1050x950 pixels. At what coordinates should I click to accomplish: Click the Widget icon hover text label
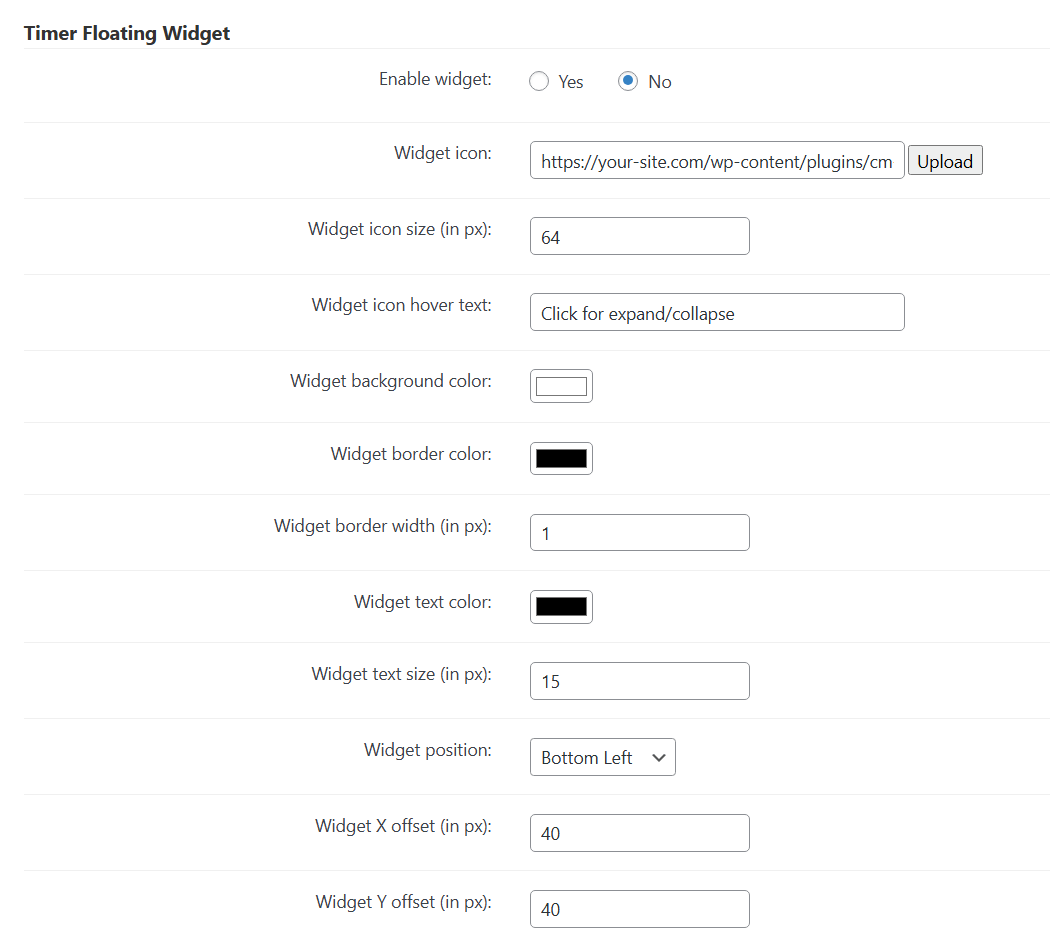pos(402,304)
